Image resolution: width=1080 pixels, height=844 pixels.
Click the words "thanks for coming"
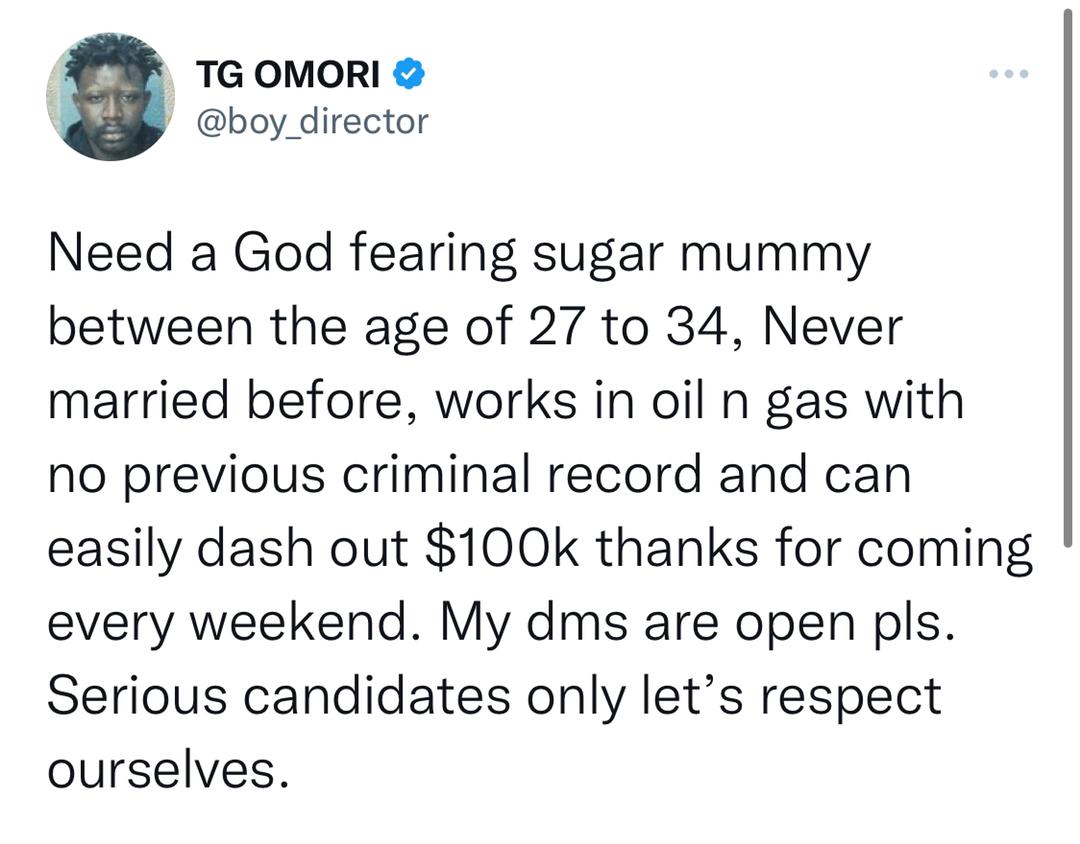click(x=814, y=550)
